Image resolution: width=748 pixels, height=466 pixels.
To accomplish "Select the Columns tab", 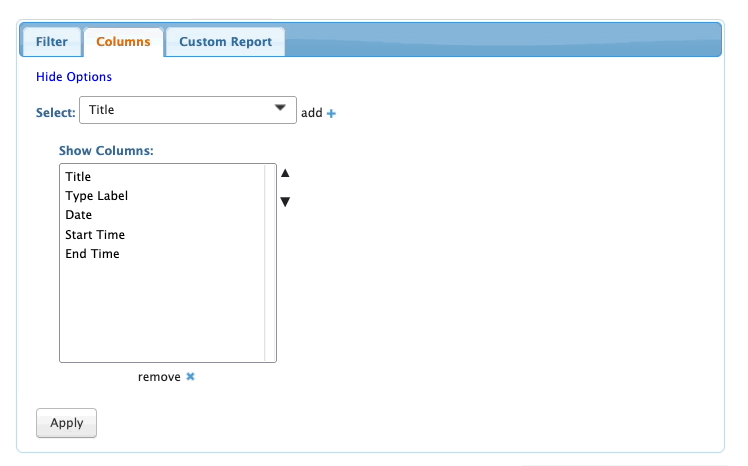I will (123, 42).
